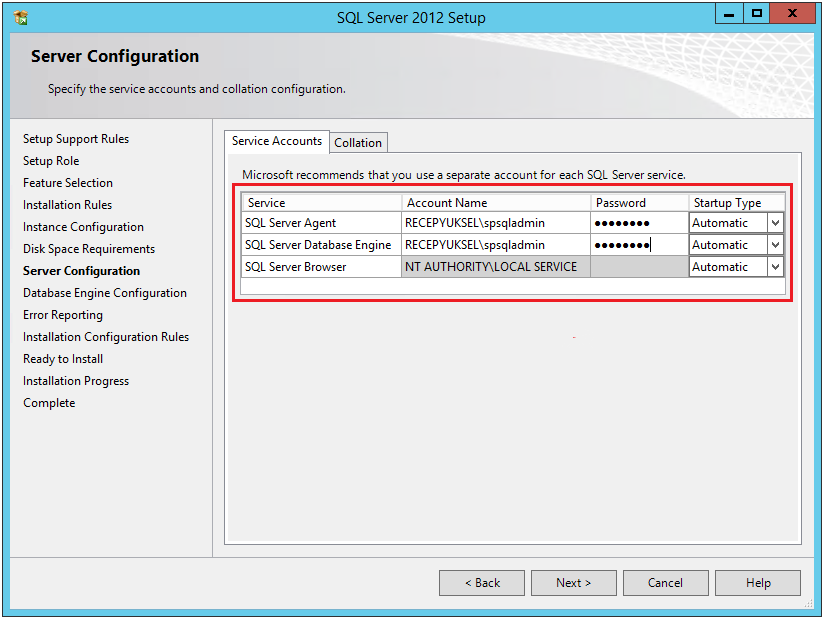Click the Instance Configuration step
This screenshot has height=619, width=824.
click(84, 227)
